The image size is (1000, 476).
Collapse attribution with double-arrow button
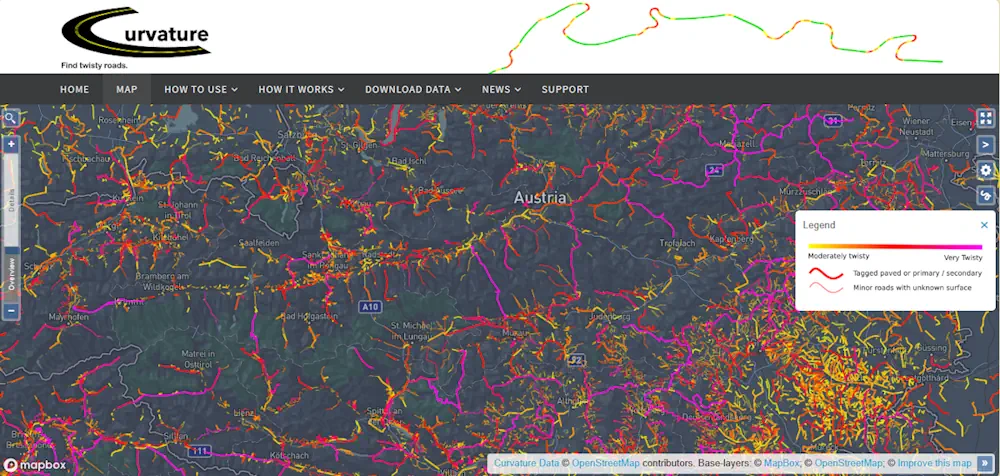pos(985,463)
